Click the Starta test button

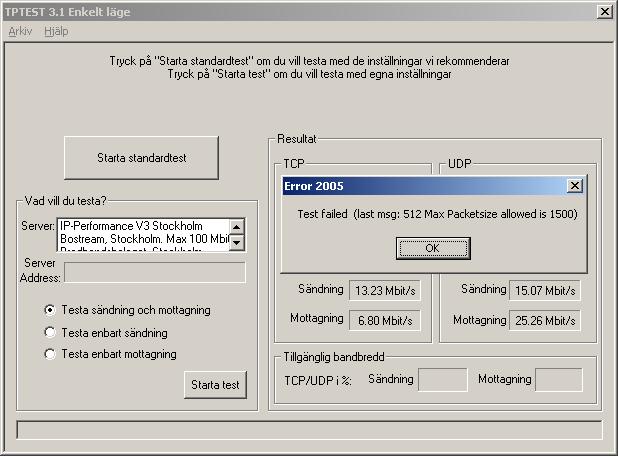click(x=215, y=385)
